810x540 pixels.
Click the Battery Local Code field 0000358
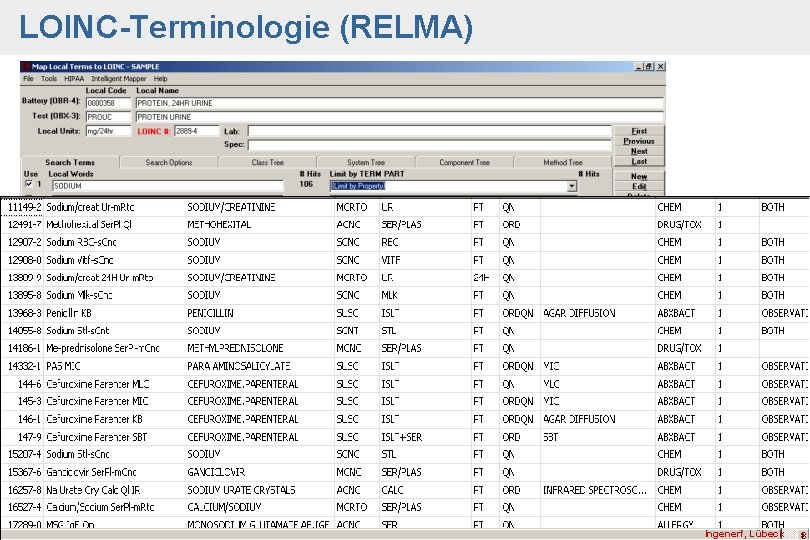point(108,103)
